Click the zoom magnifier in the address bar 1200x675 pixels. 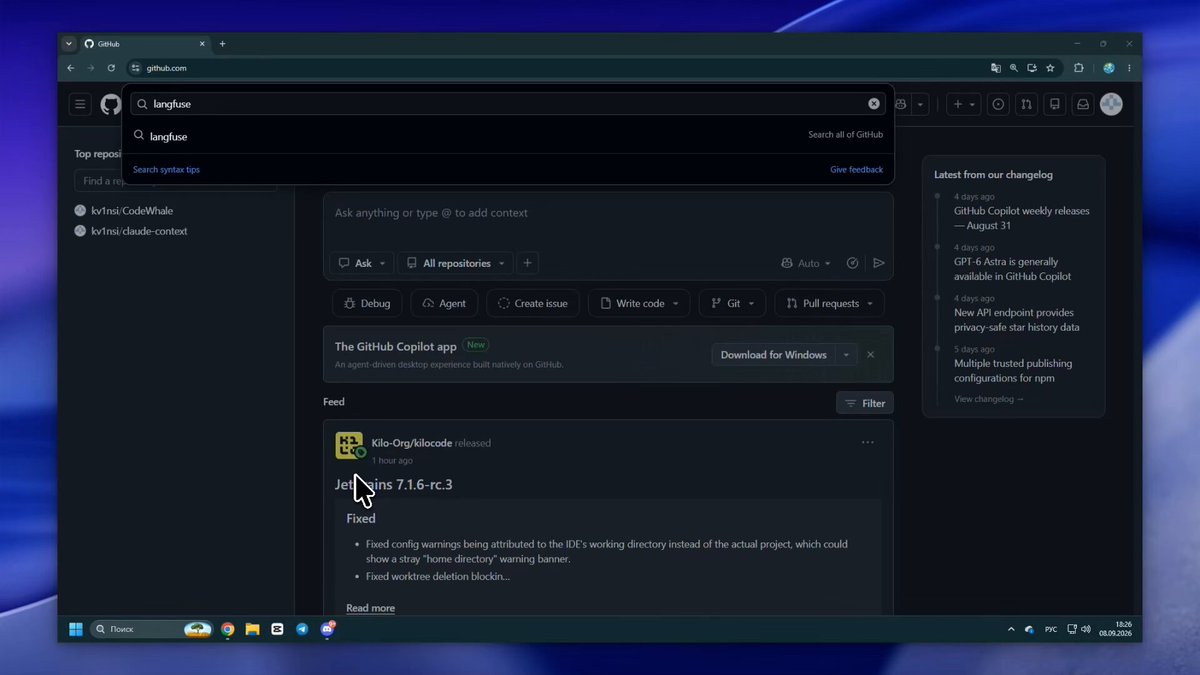click(x=1014, y=68)
